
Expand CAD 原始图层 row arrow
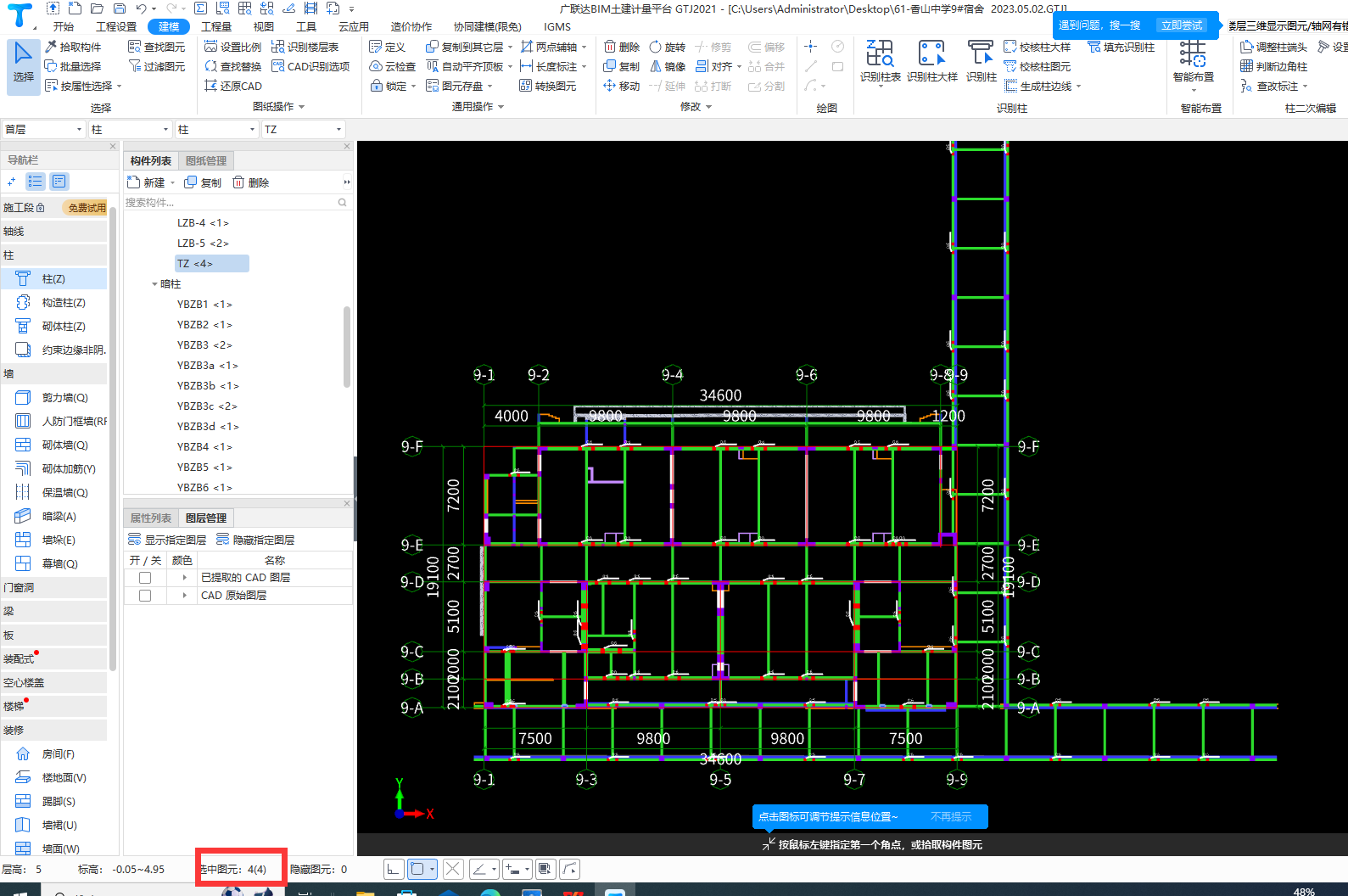(x=184, y=596)
